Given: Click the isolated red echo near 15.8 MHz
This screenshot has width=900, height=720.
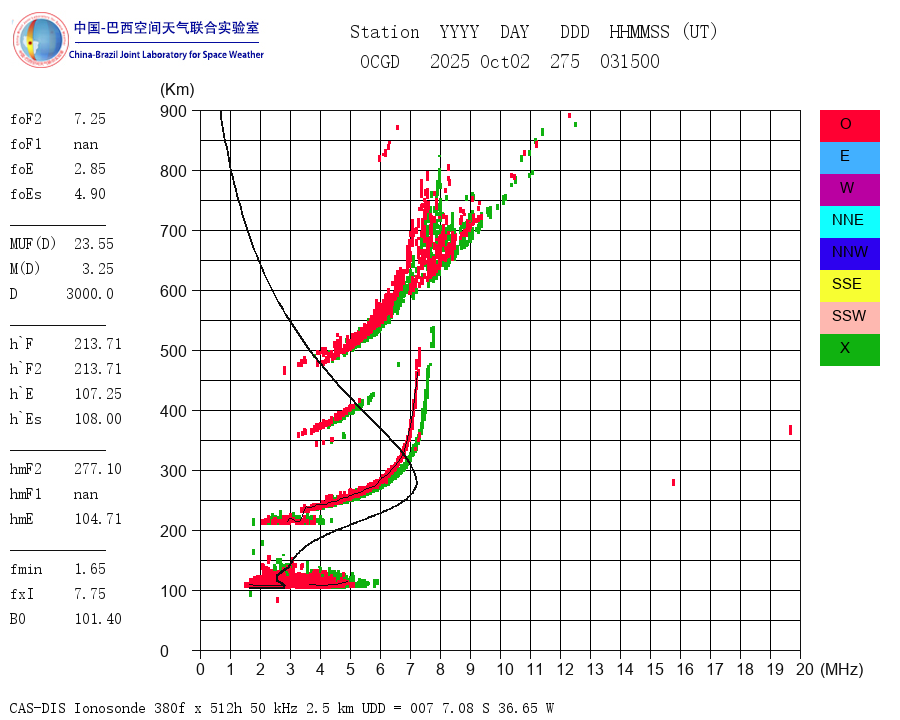Looking at the screenshot, I should tap(673, 482).
